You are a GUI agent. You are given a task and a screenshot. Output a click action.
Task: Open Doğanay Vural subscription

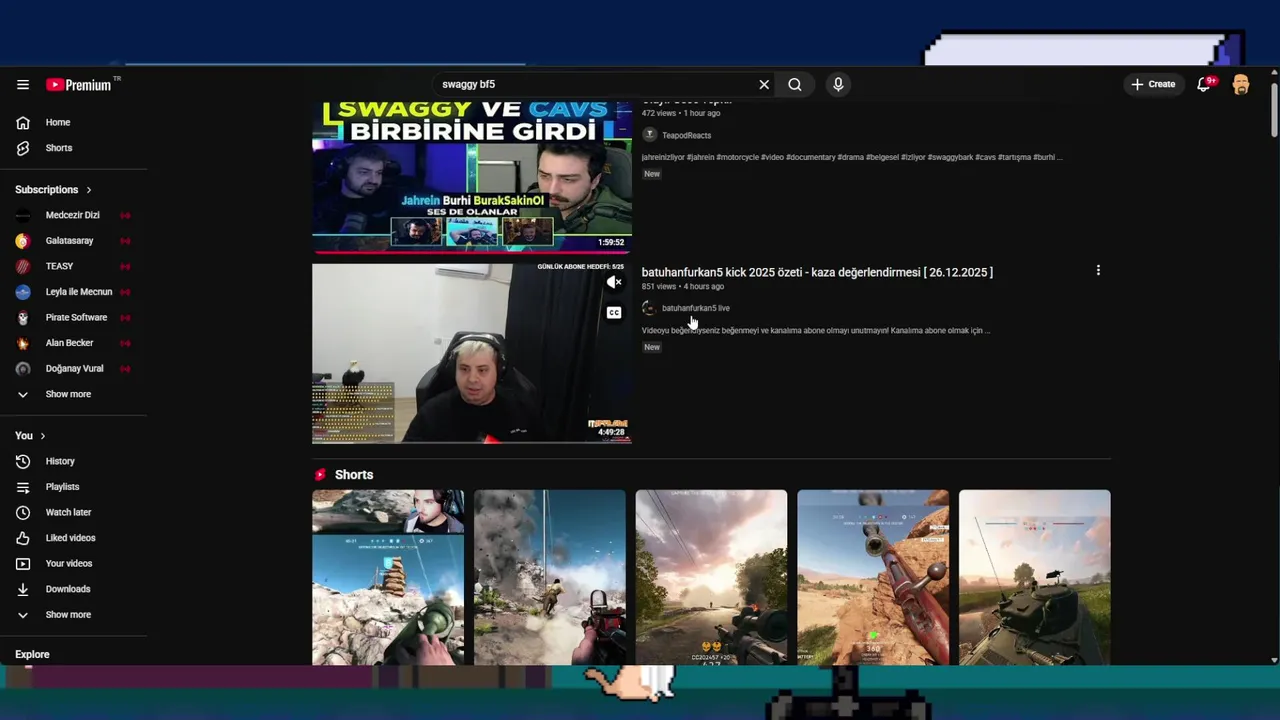[74, 368]
